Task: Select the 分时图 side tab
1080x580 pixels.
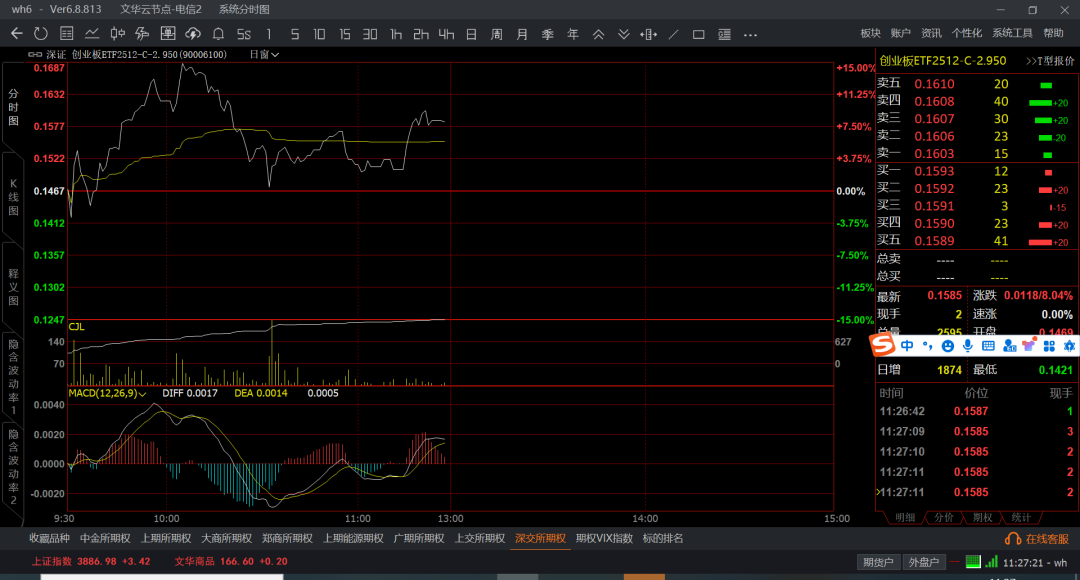Action: click(13, 107)
